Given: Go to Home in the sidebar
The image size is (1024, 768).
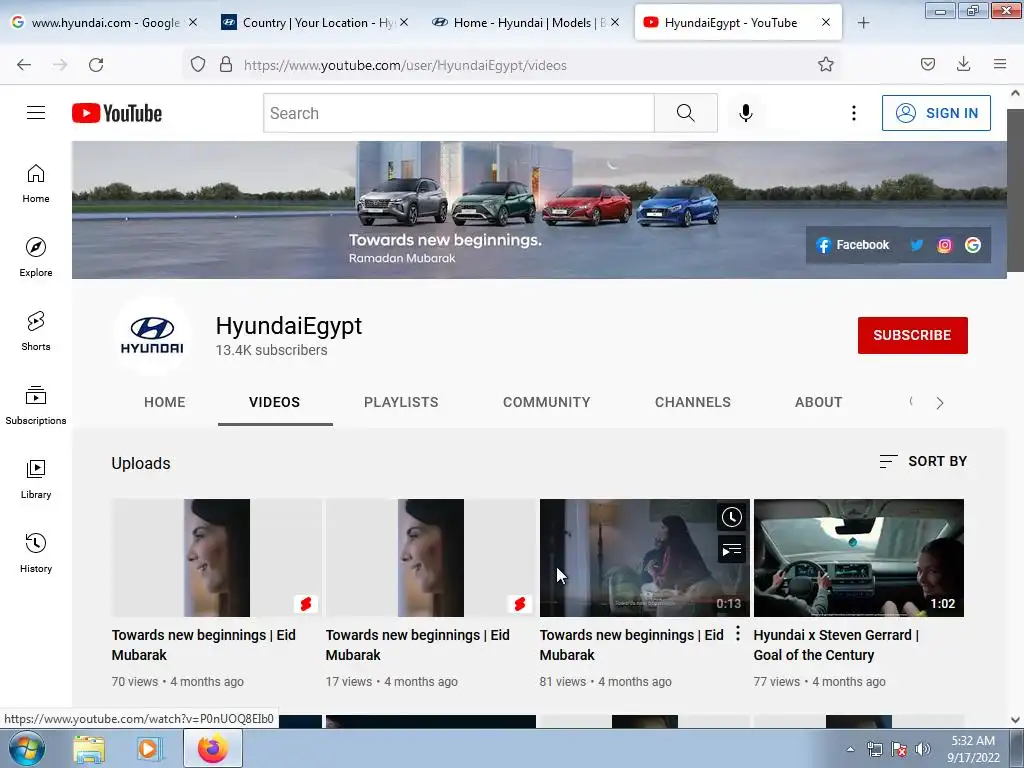Looking at the screenshot, I should click(36, 184).
